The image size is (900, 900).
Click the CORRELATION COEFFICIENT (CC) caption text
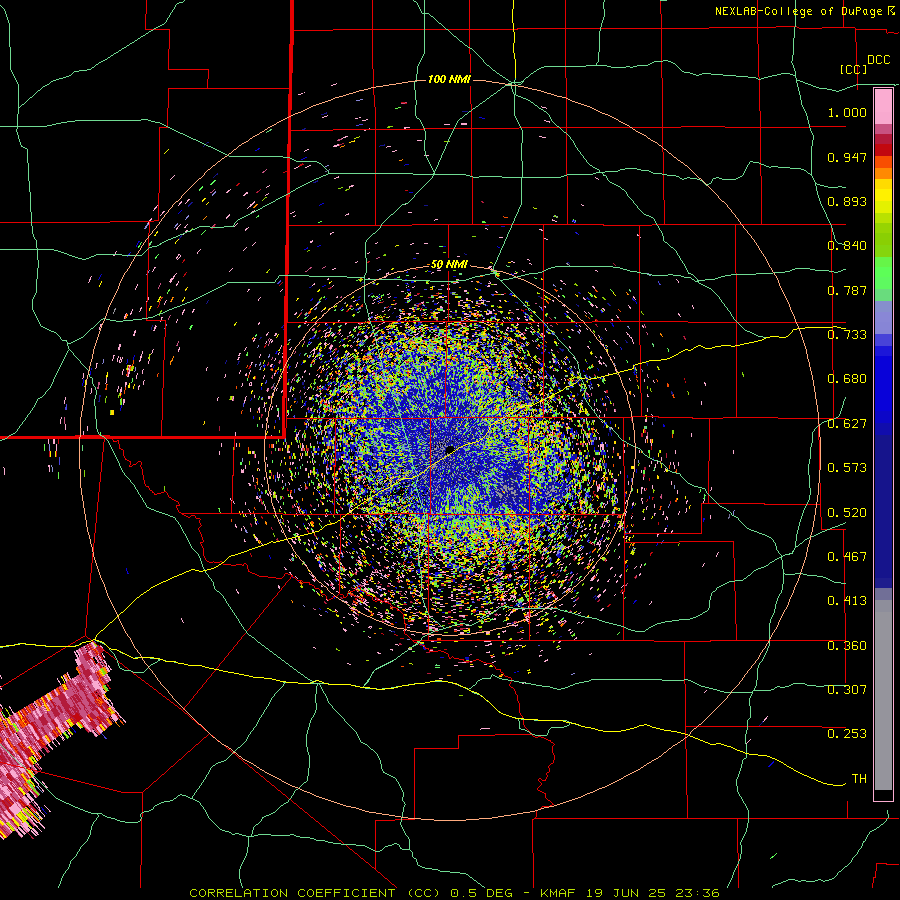[314, 893]
